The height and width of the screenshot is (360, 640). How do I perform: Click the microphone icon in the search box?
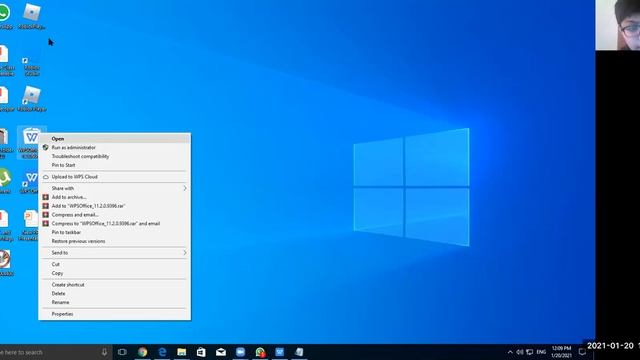[104, 352]
